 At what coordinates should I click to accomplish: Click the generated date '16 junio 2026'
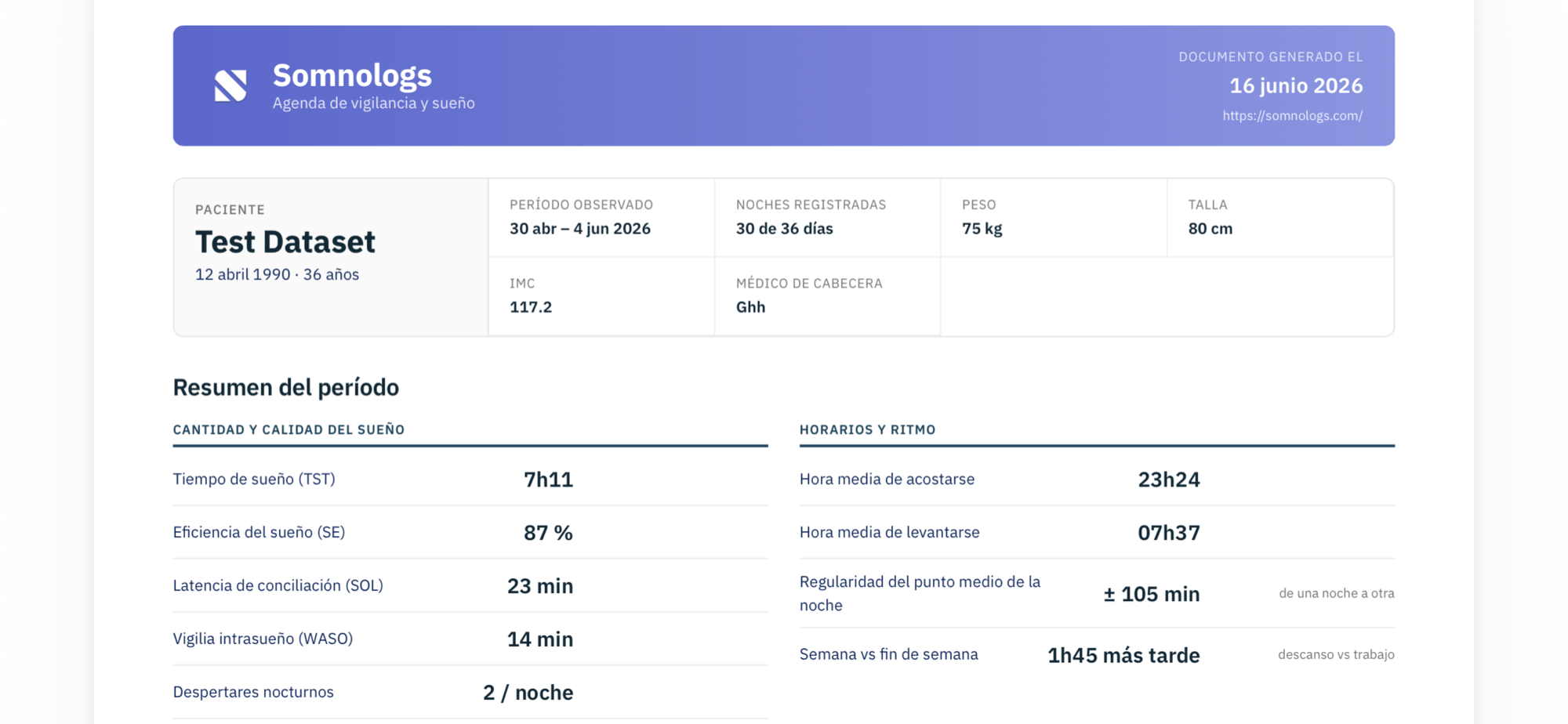[1295, 85]
